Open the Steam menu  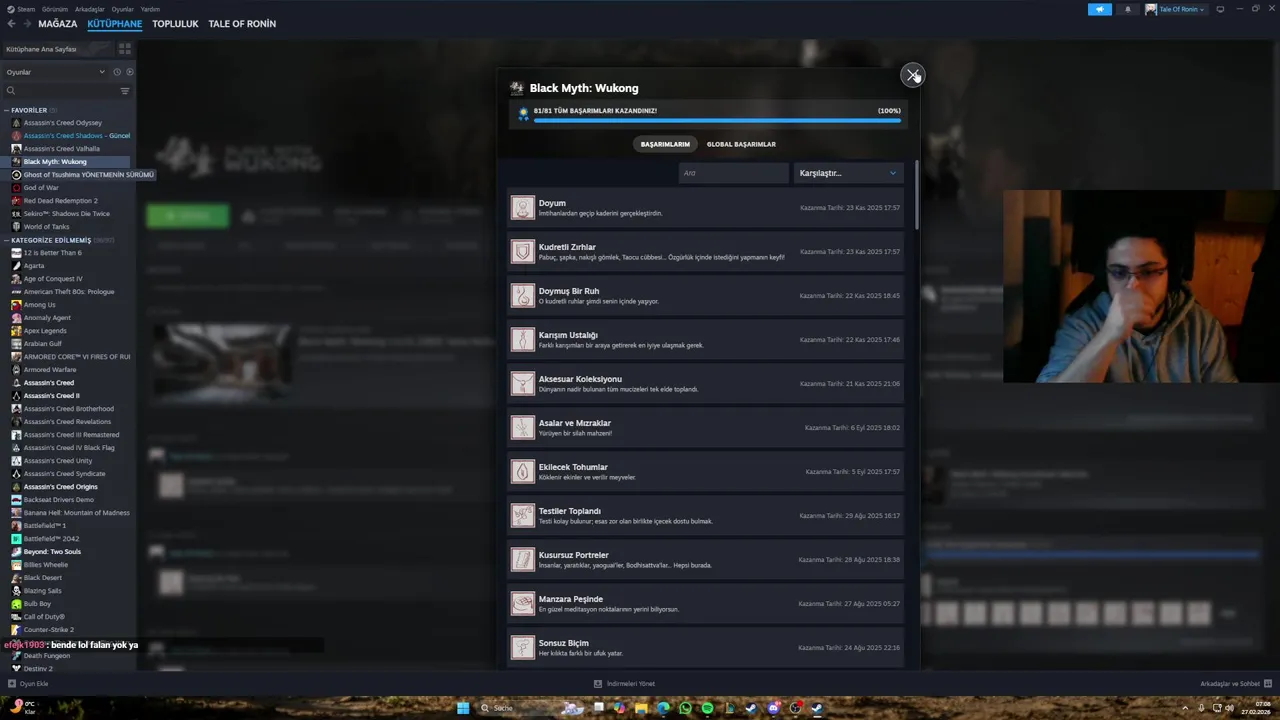[24, 9]
